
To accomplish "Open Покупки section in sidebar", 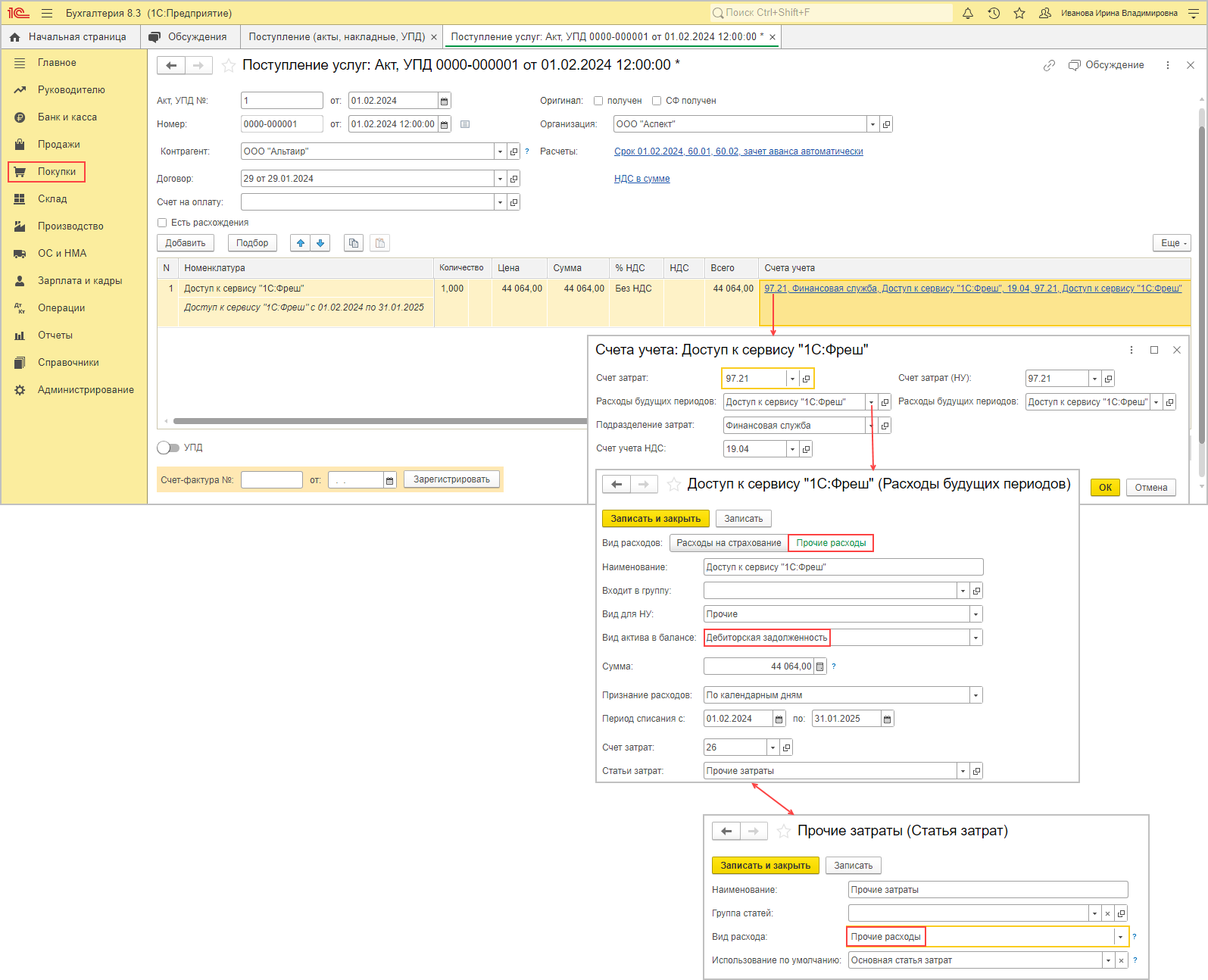I will 57,172.
